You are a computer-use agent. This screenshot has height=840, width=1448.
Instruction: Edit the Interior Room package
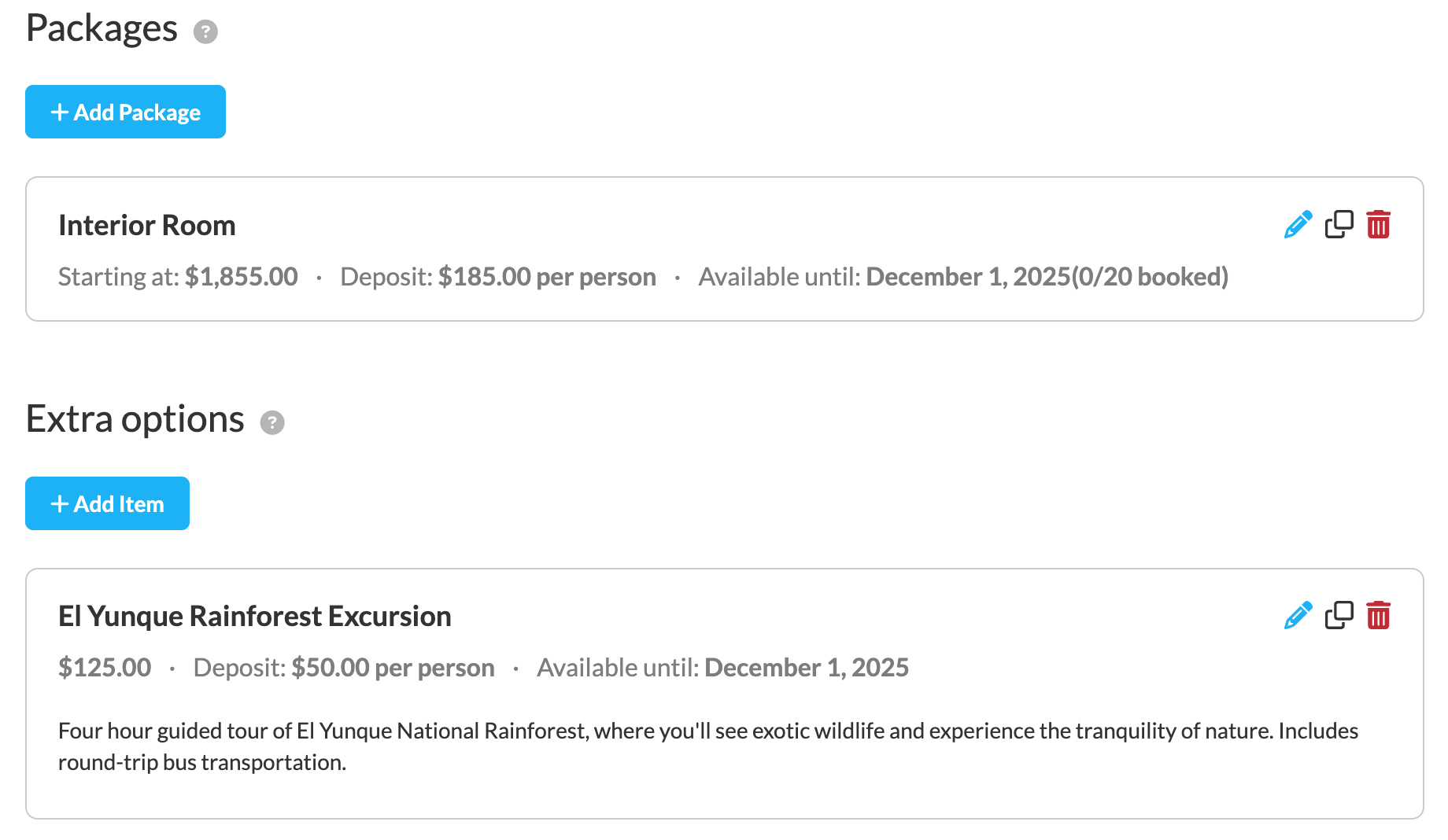tap(1298, 225)
